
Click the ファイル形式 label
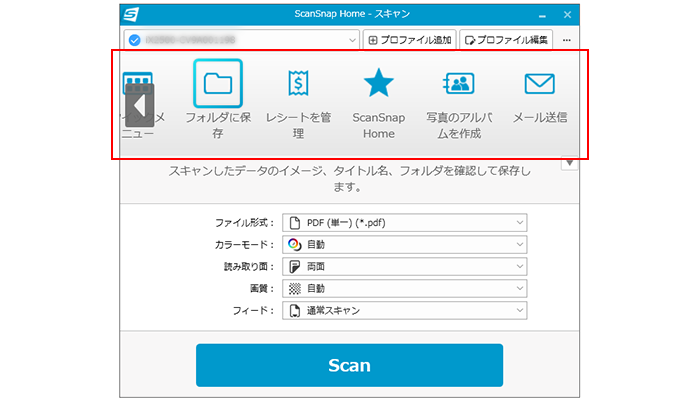tap(244, 223)
